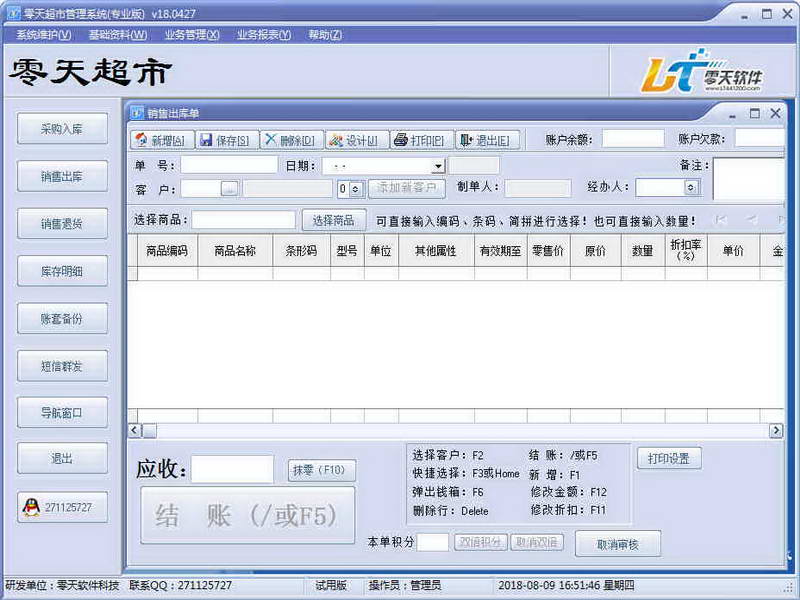Click the 改值积分 button beside 本单积分
This screenshot has height=600, width=800.
tap(481, 542)
